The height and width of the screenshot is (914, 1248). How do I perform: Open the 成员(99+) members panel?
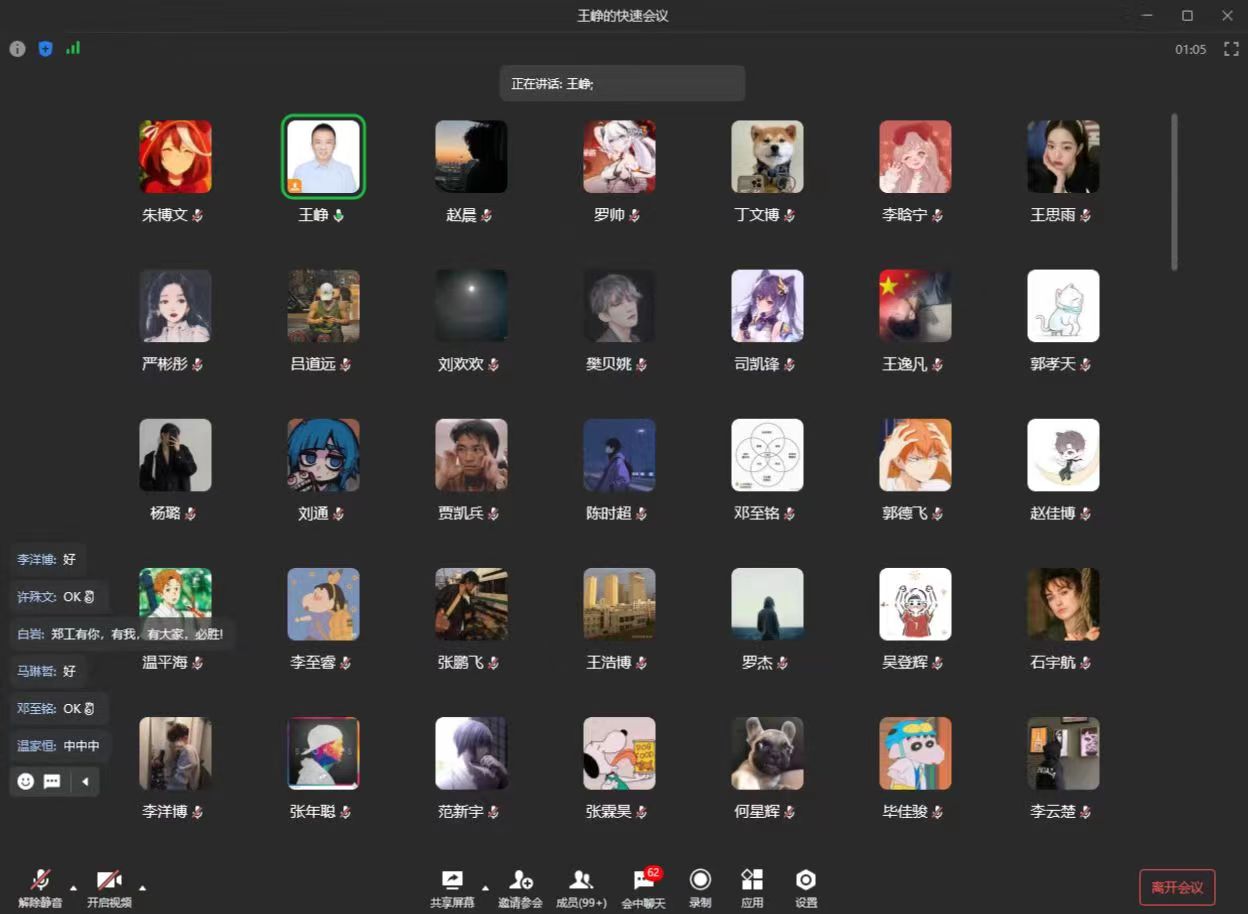pos(581,887)
